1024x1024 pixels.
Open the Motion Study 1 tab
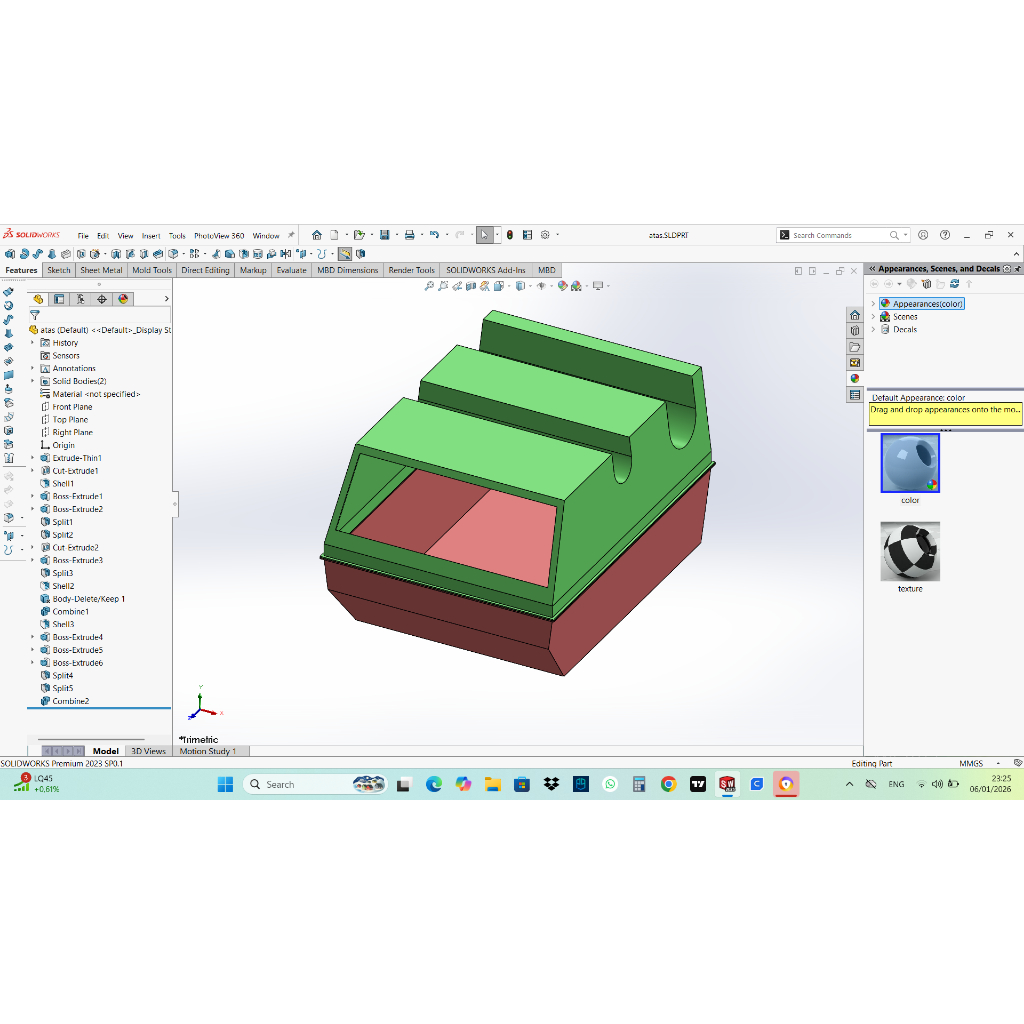point(208,751)
